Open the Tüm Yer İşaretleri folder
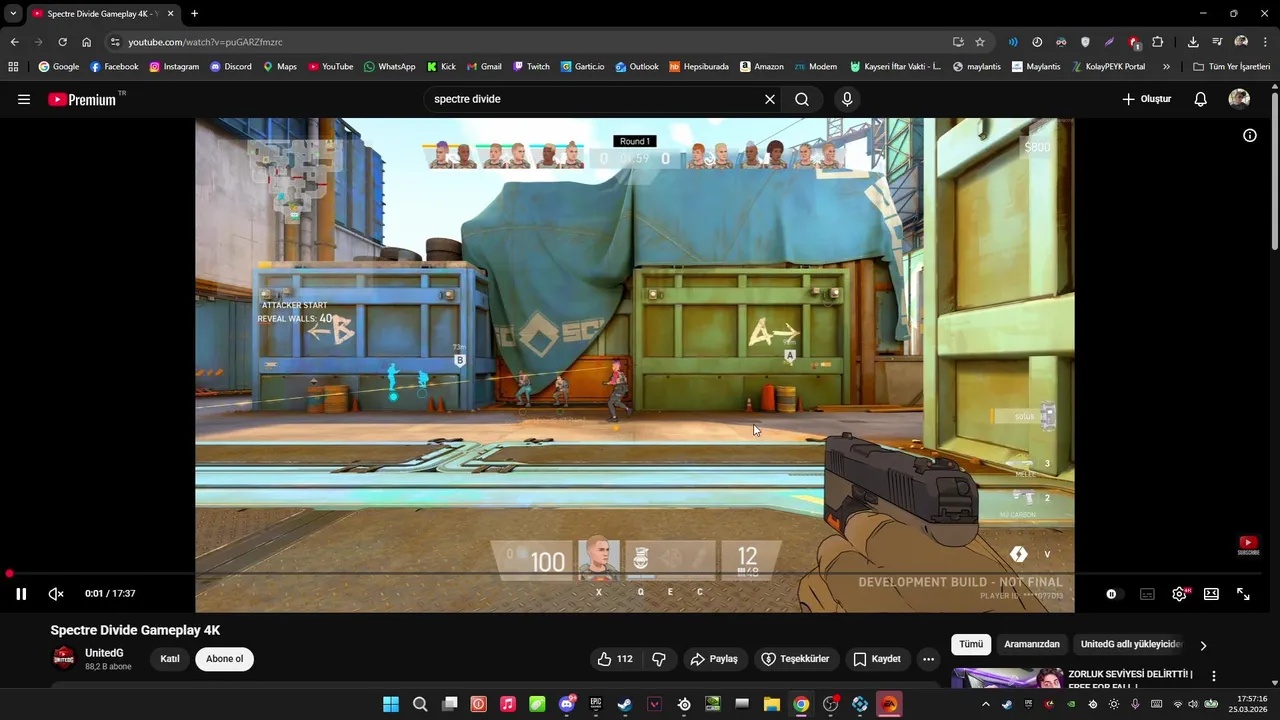This screenshot has height=720, width=1280. pyautogui.click(x=1231, y=67)
